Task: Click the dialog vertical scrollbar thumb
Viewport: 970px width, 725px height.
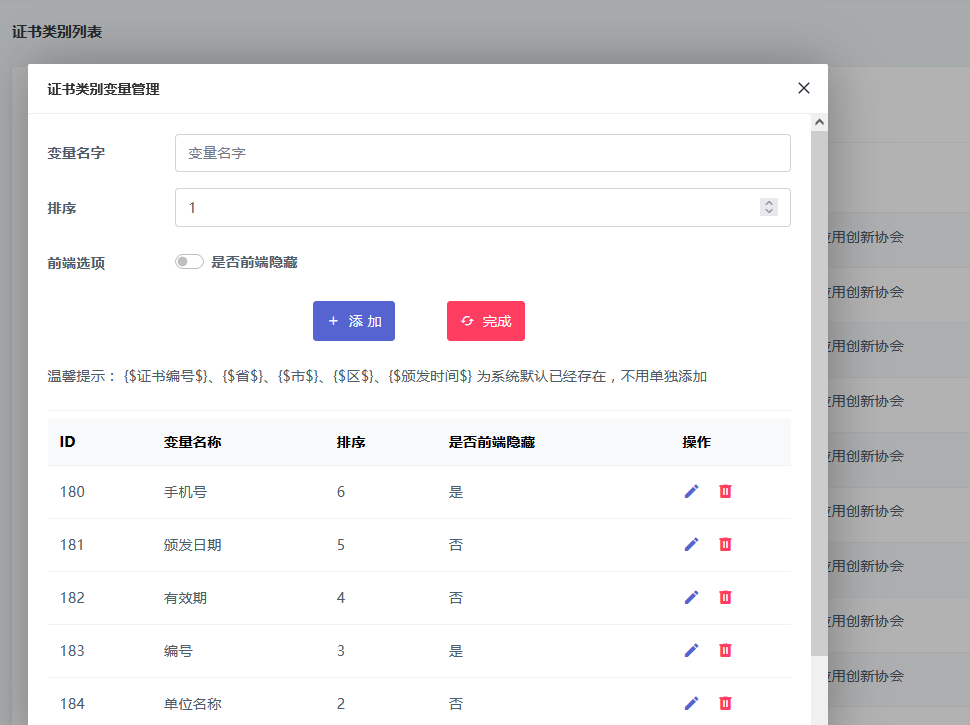Action: 819,393
